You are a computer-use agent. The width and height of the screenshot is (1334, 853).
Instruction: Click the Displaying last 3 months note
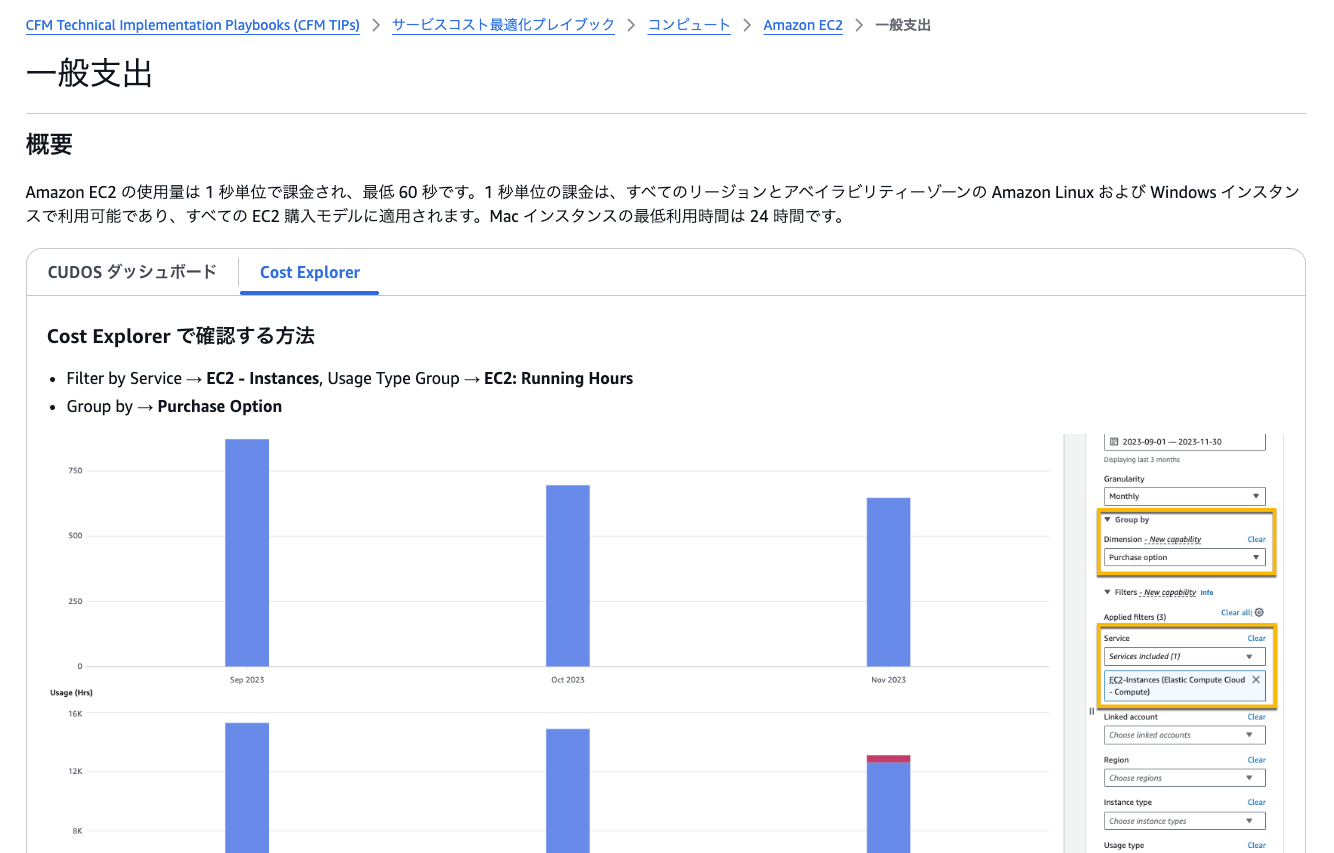point(1142,460)
